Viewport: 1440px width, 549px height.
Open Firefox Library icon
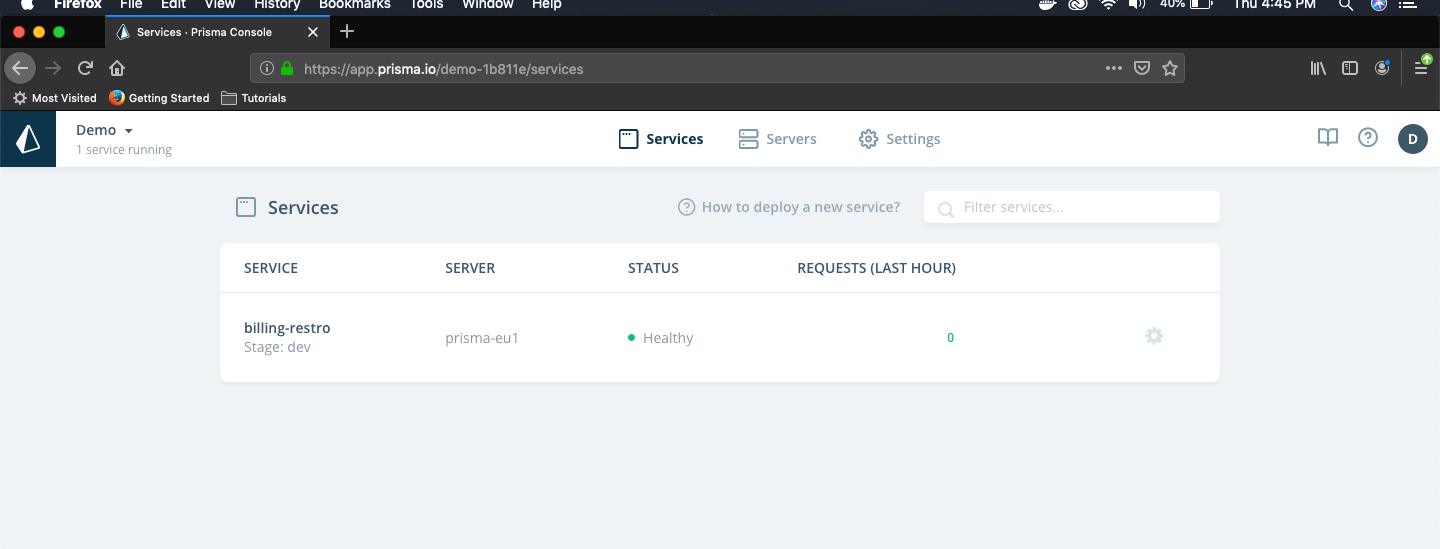(x=1318, y=68)
